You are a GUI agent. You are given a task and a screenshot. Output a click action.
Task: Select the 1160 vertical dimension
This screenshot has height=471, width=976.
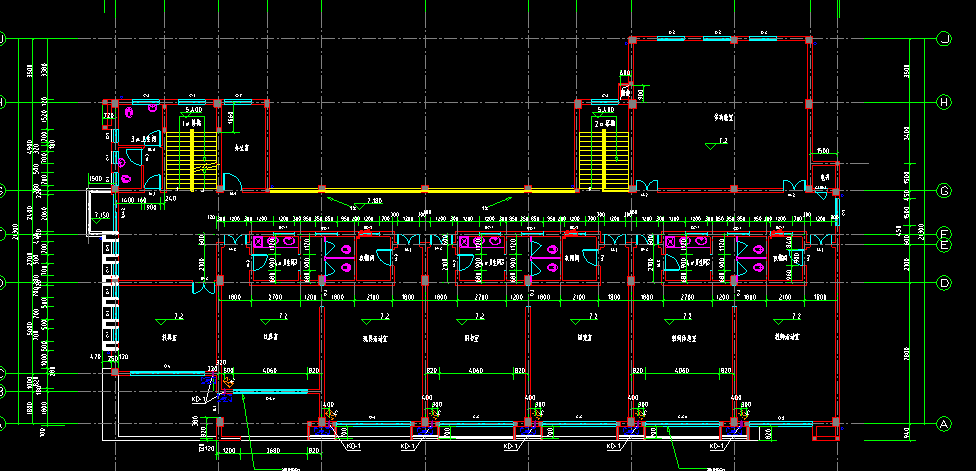coord(231,117)
